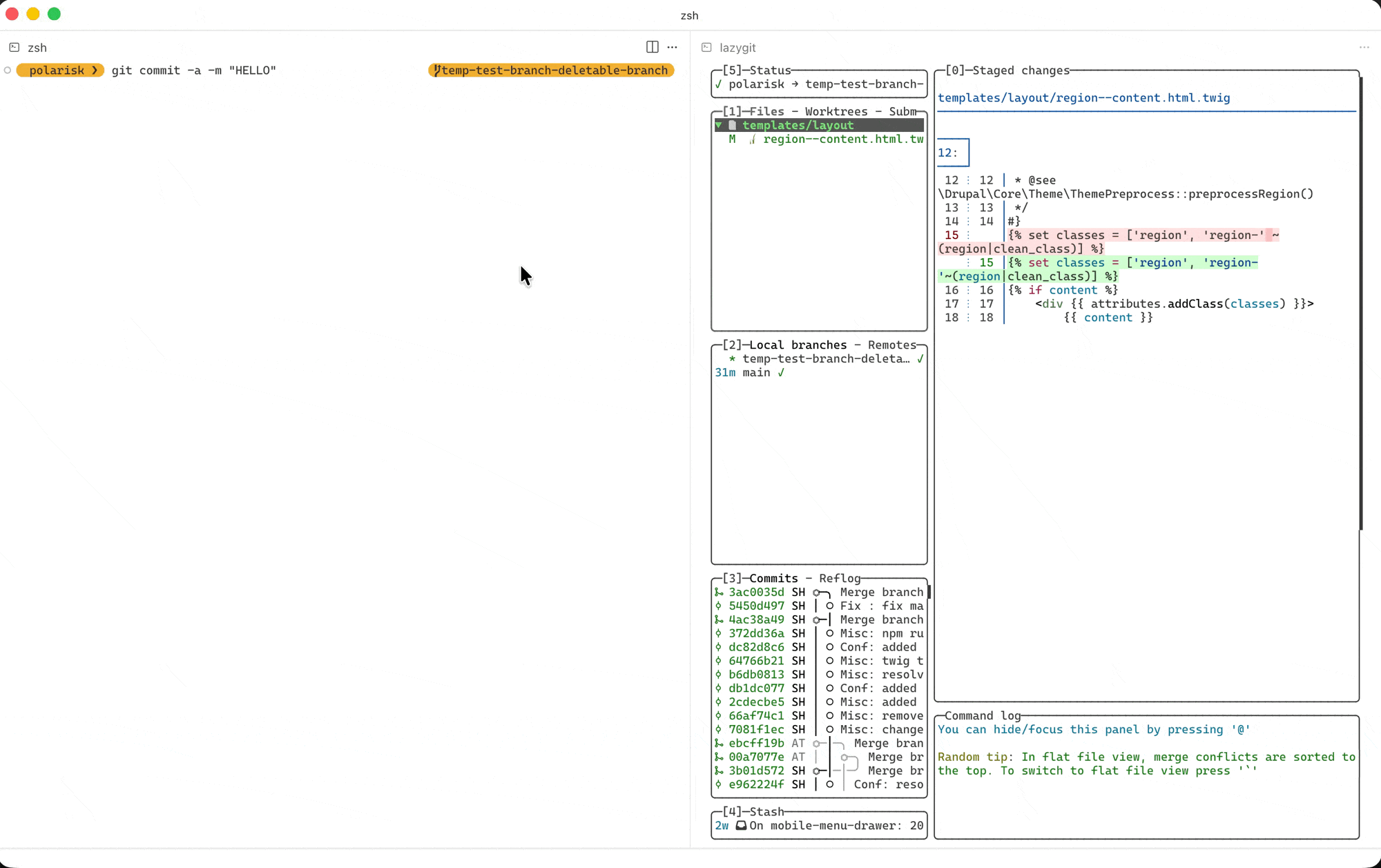
Task: Open the zsh pane ellipsis menu
Action: pyautogui.click(x=672, y=47)
